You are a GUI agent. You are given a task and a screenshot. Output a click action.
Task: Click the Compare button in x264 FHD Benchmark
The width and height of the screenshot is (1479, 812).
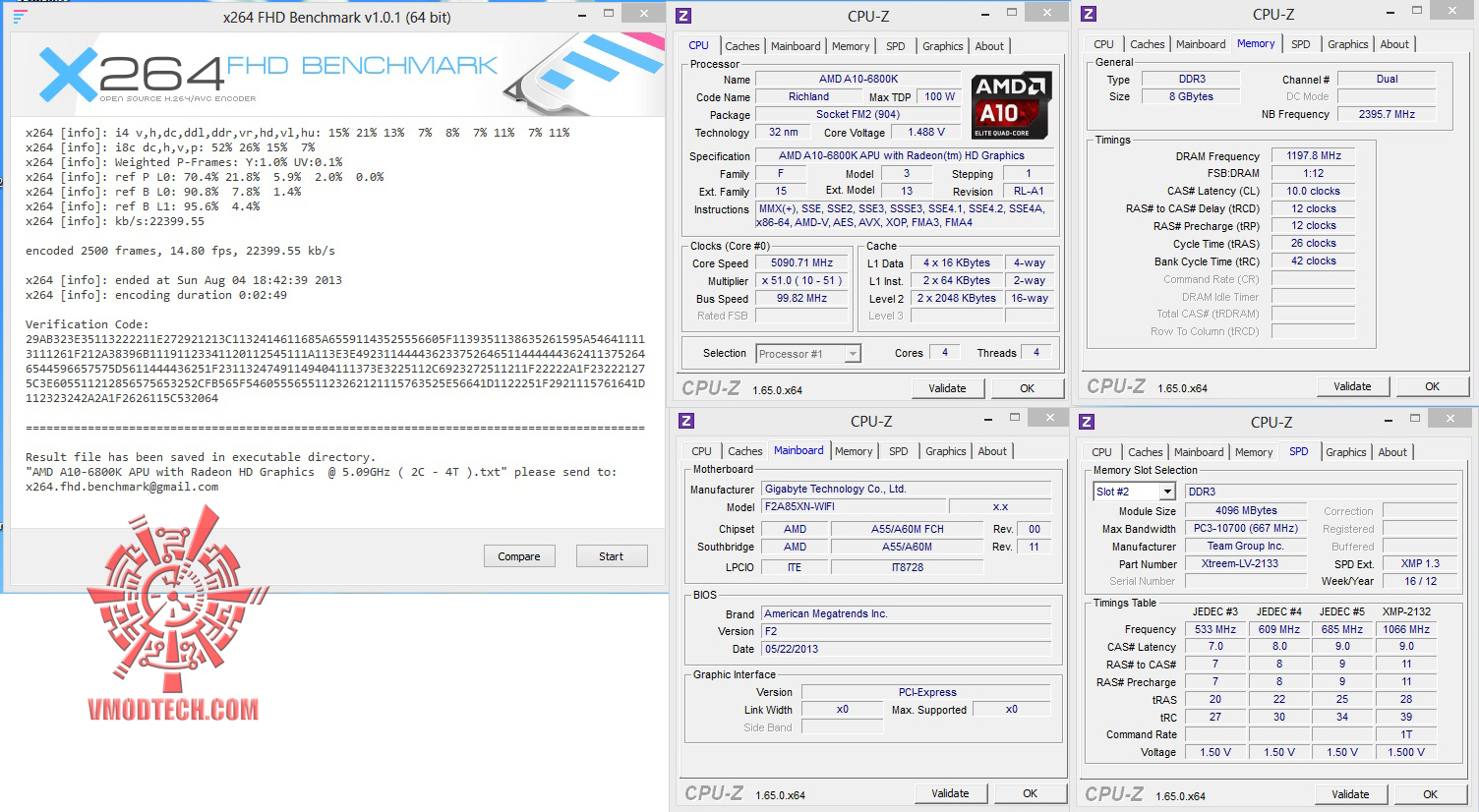519,556
